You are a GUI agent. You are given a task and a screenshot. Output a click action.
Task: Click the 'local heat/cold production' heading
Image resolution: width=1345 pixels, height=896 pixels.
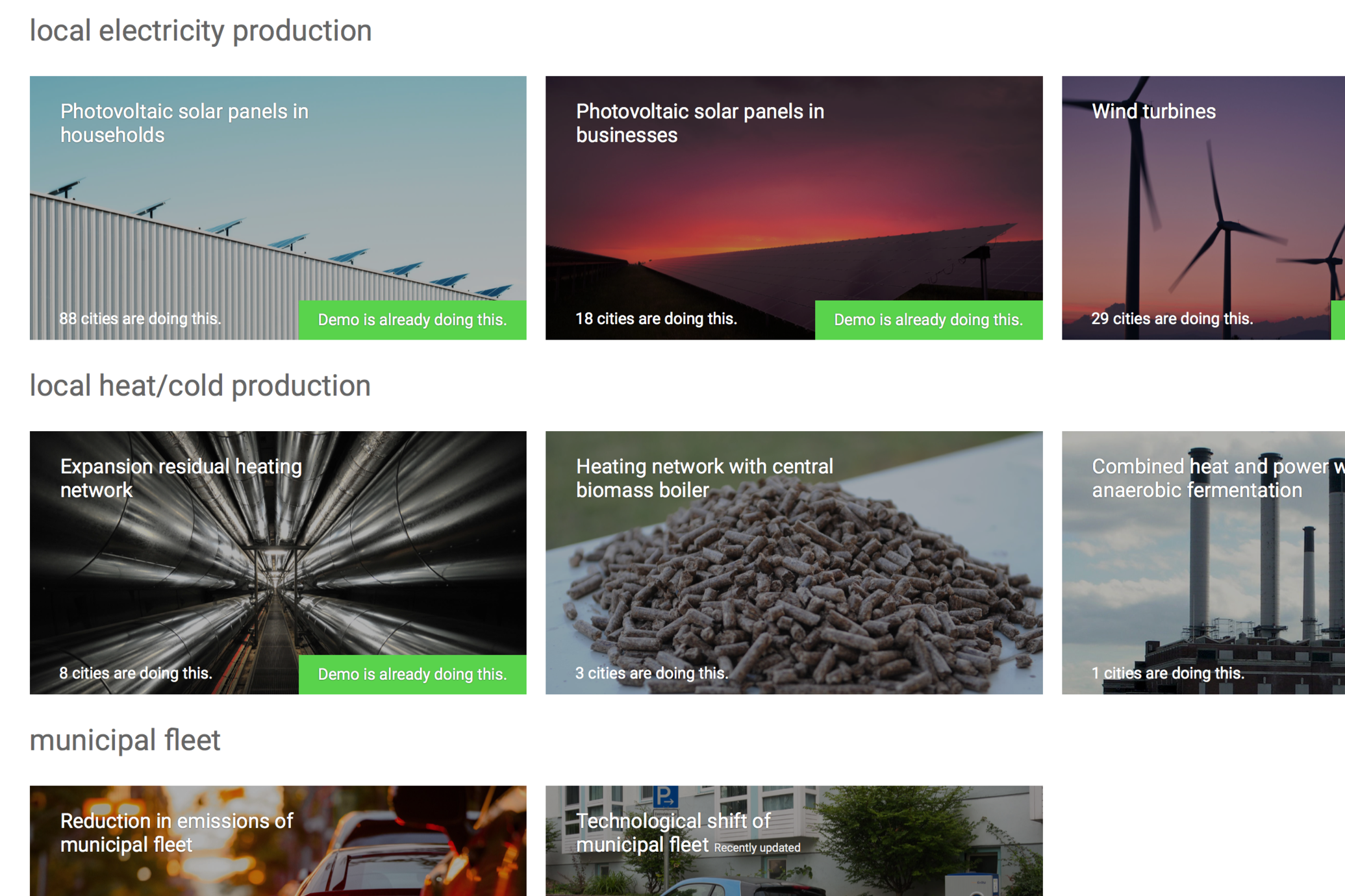point(200,386)
